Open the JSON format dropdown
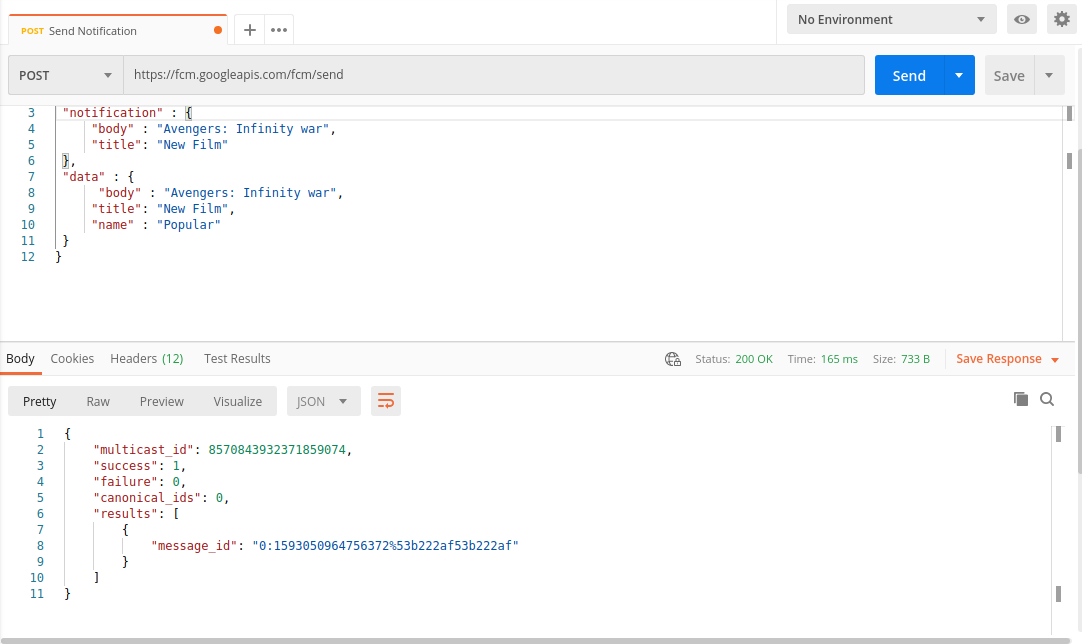This screenshot has width=1082, height=644. coord(323,401)
